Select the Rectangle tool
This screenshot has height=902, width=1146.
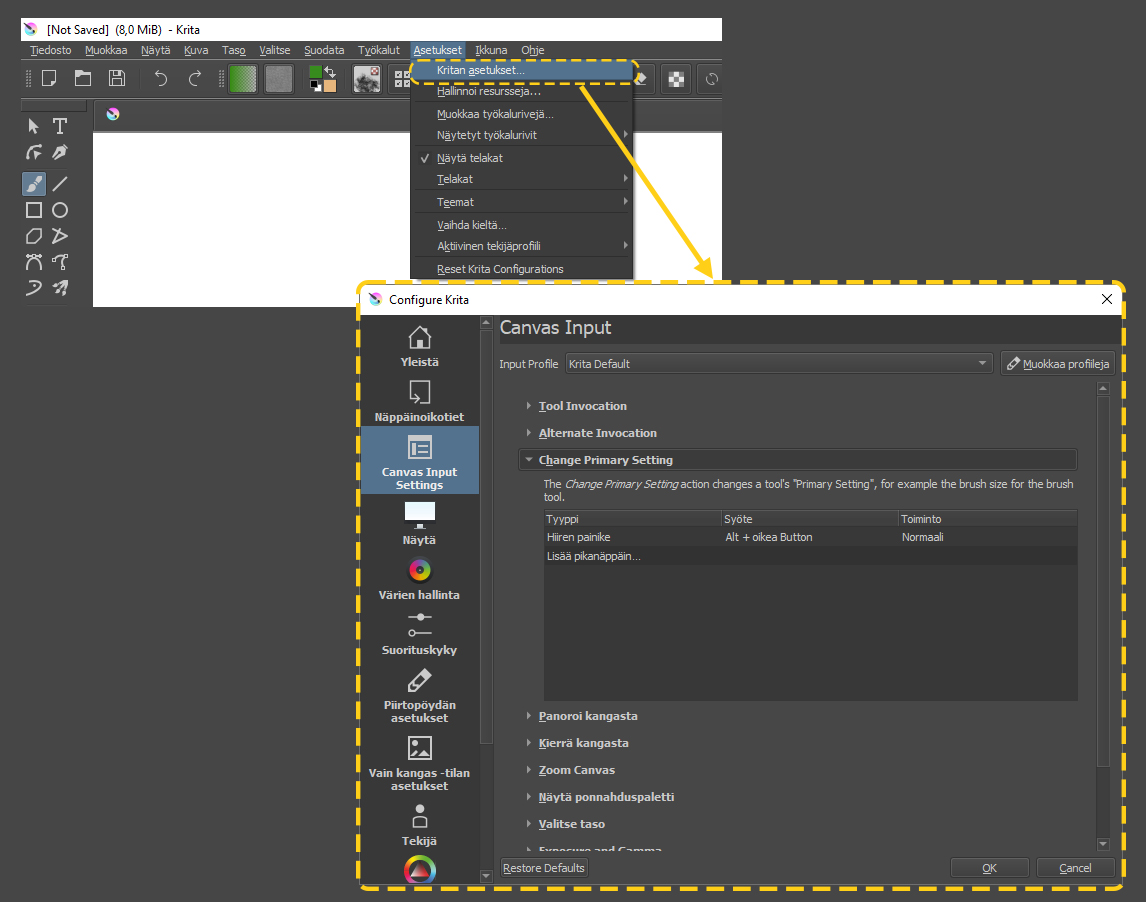coord(34,211)
